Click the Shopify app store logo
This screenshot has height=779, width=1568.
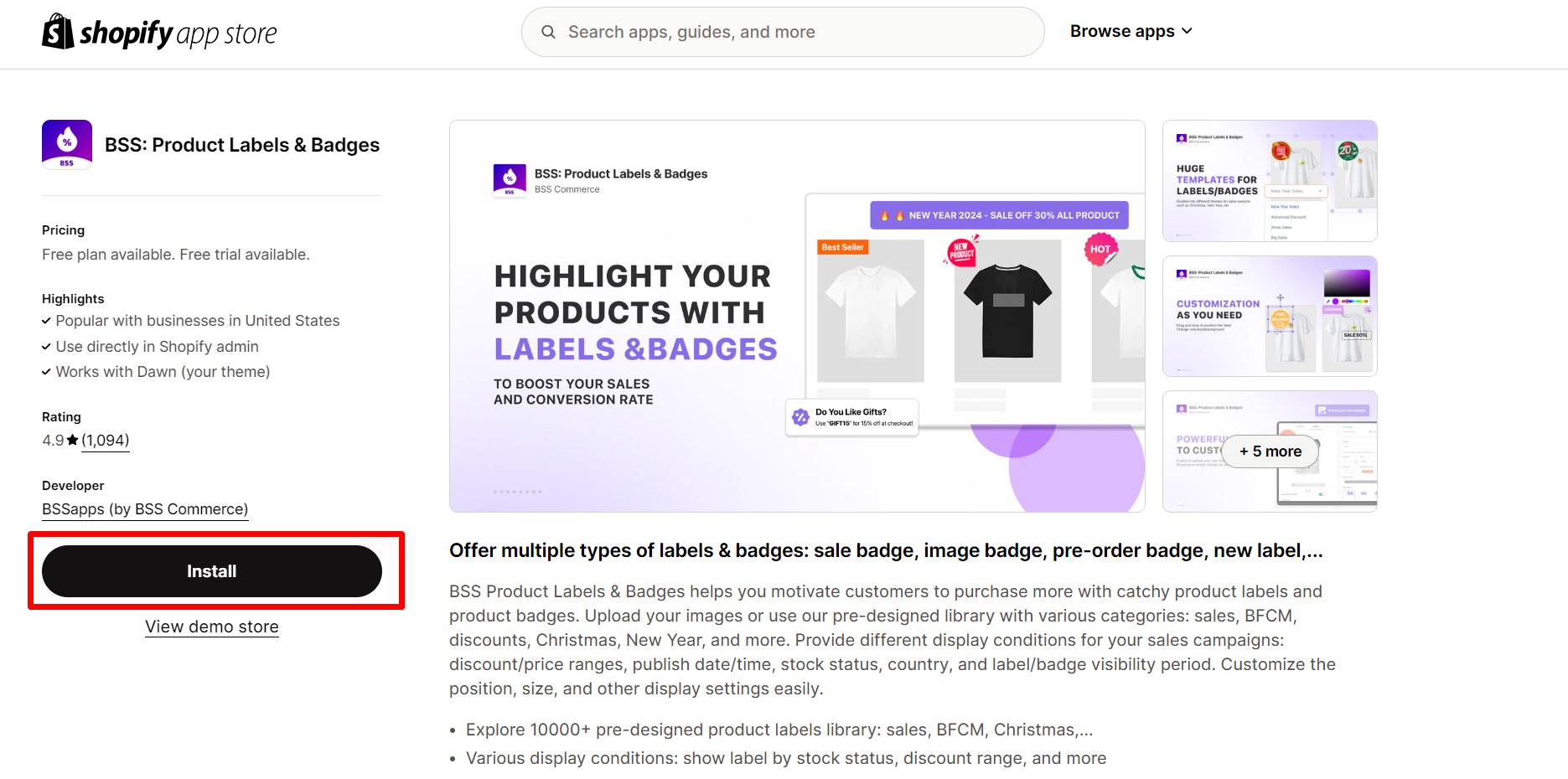click(x=158, y=31)
